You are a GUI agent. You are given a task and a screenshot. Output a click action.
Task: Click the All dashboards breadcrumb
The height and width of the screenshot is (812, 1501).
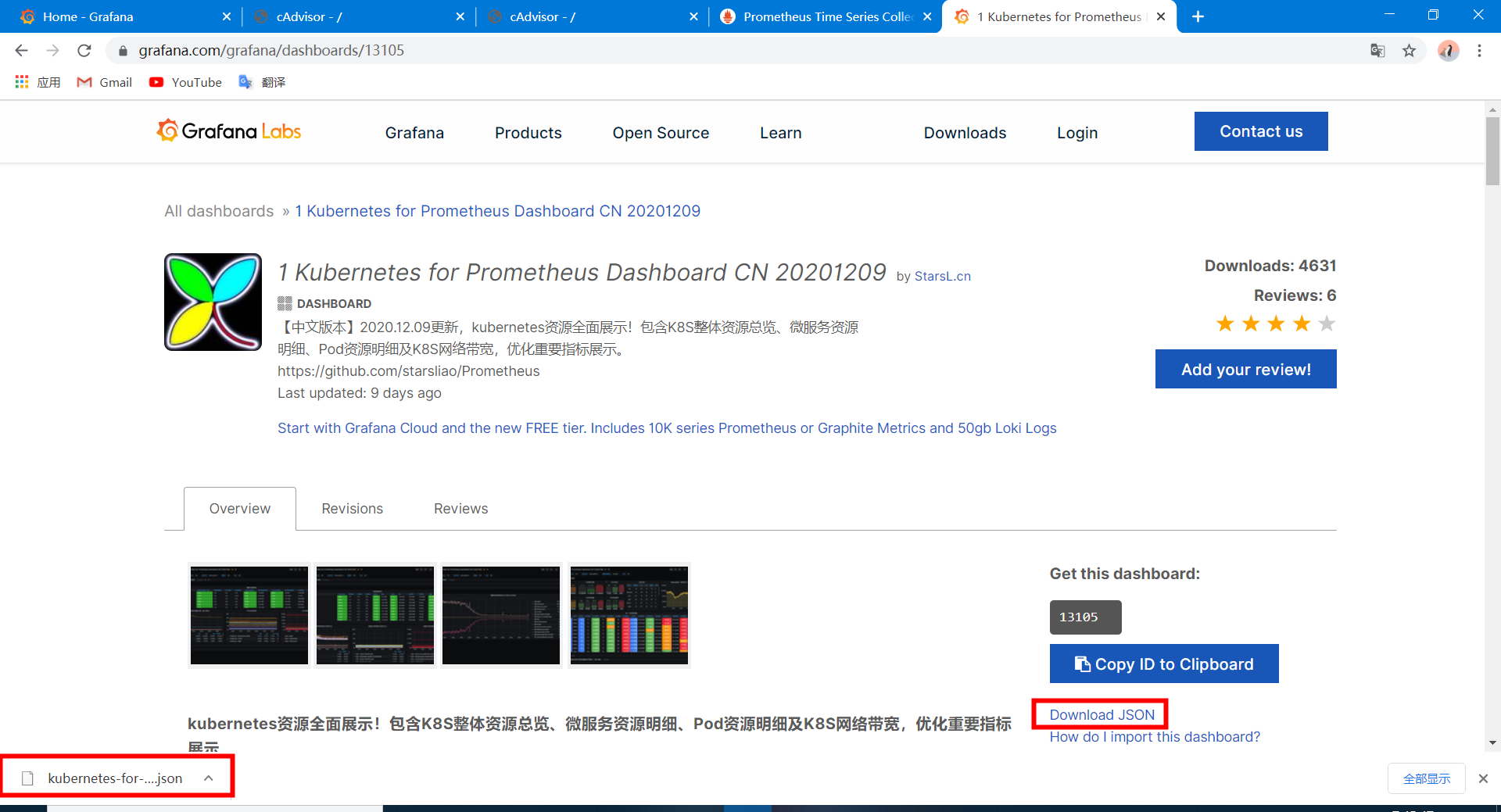[219, 211]
